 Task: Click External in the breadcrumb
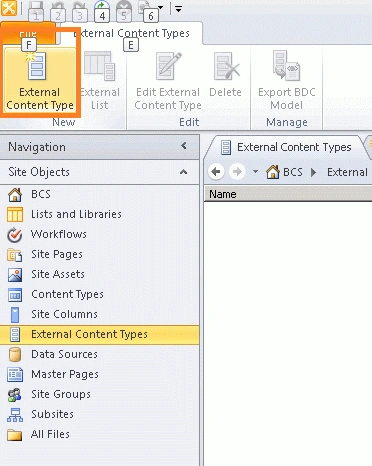(x=347, y=172)
